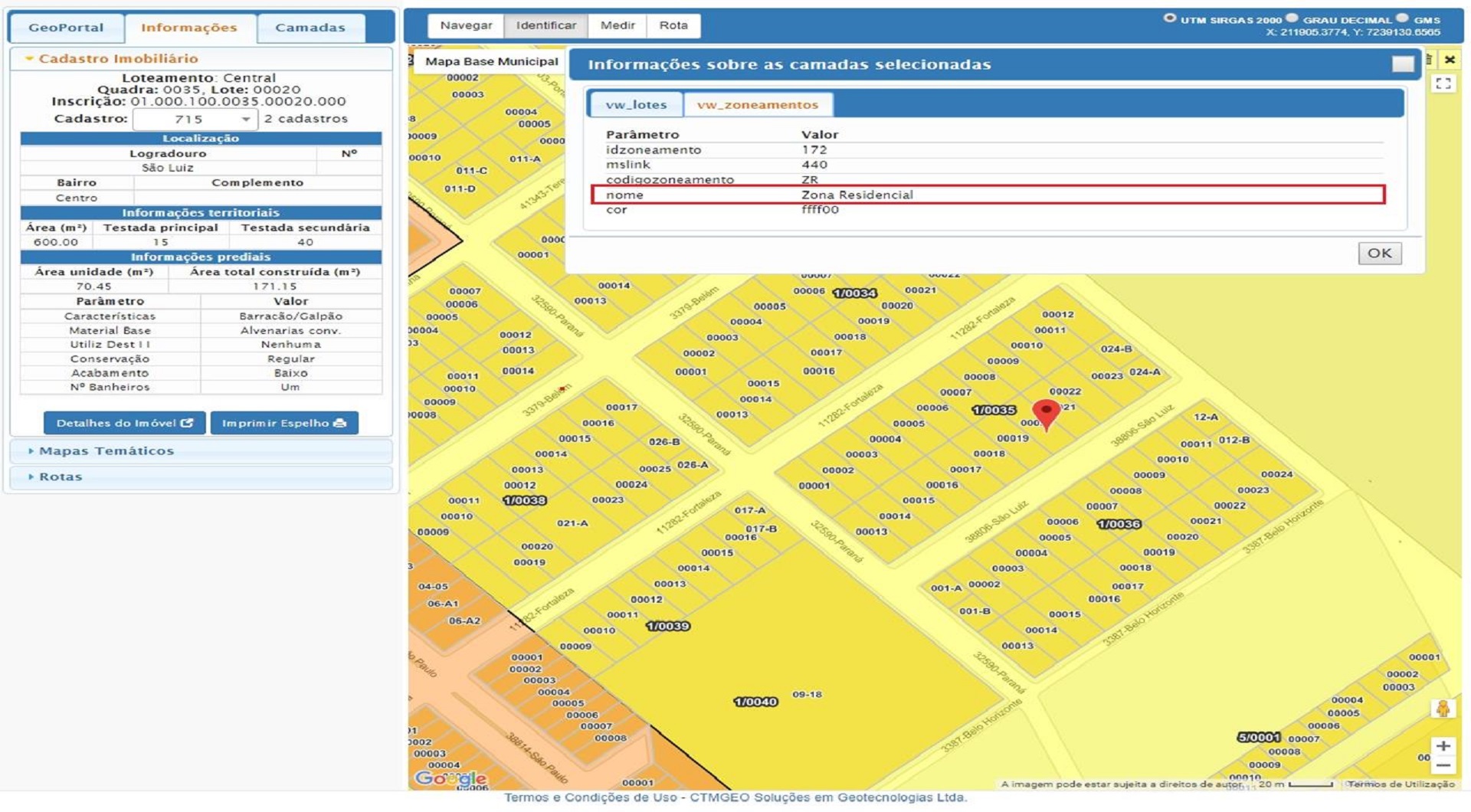
Task: Open the Cadastro dropdown showing 715
Action: tap(195, 120)
